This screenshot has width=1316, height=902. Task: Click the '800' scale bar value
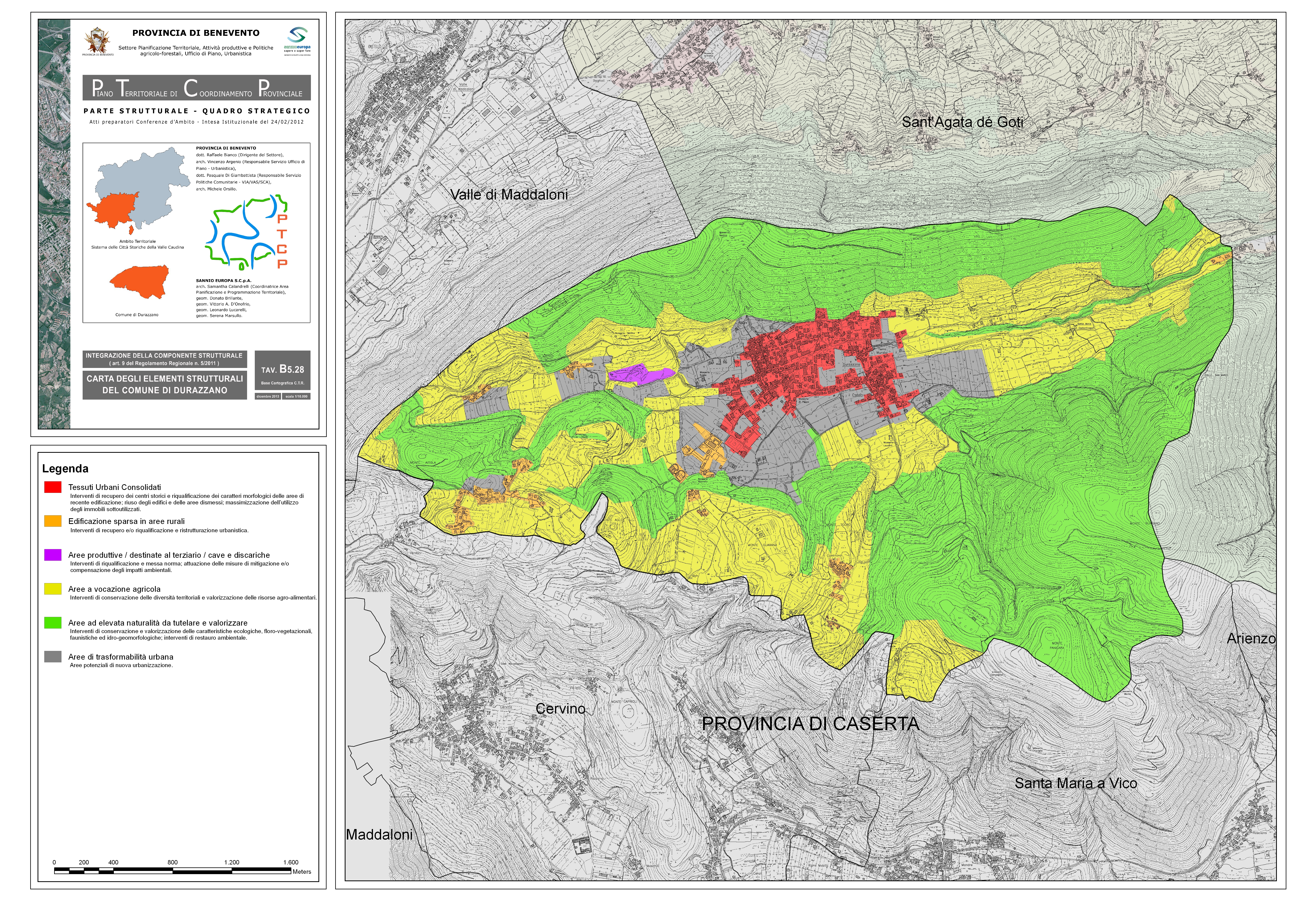[173, 862]
